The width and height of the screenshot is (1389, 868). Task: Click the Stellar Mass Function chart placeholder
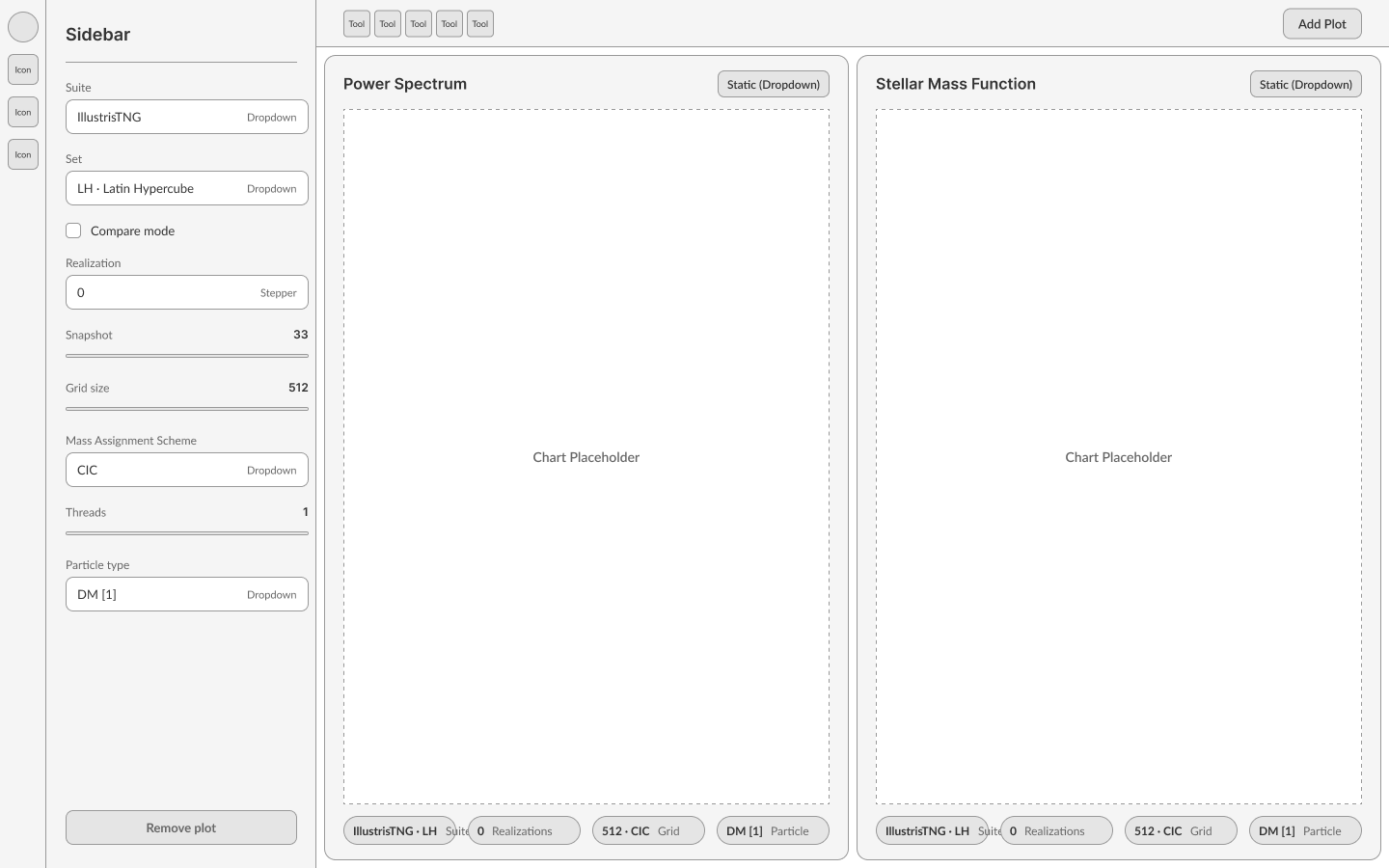[1119, 457]
